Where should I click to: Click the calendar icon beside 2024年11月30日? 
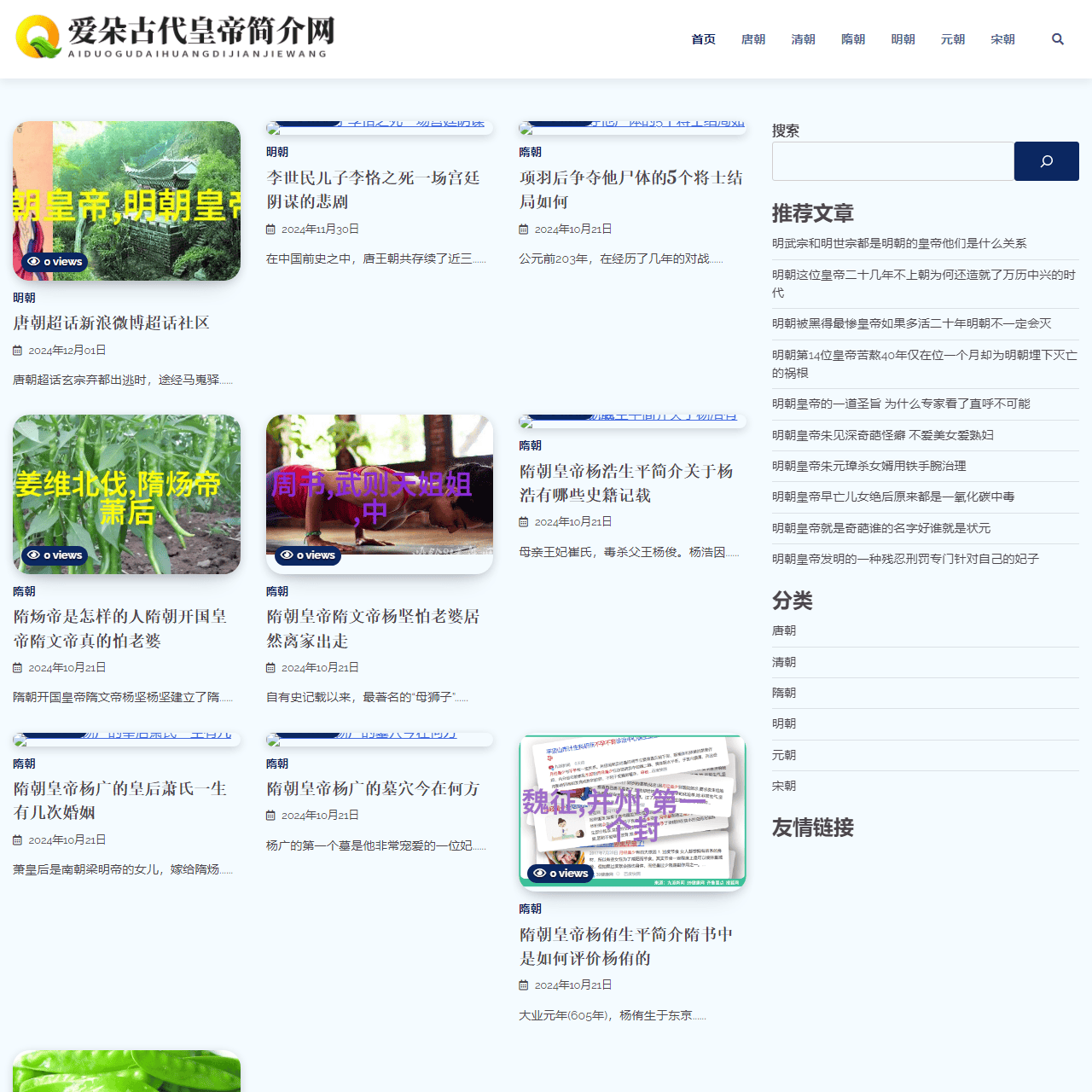point(270,229)
